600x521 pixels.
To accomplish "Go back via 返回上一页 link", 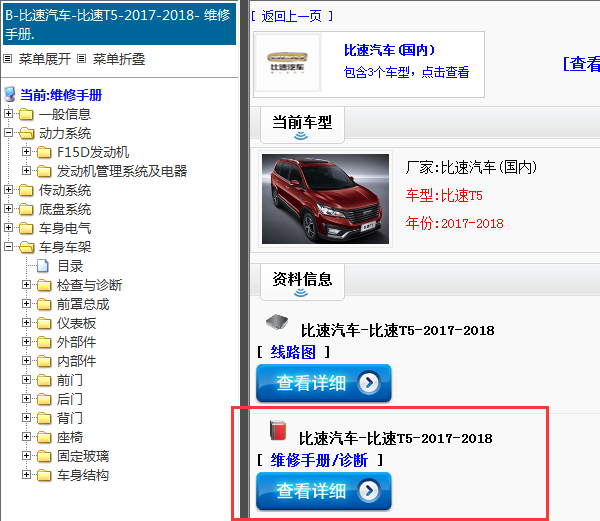I will pyautogui.click(x=292, y=16).
